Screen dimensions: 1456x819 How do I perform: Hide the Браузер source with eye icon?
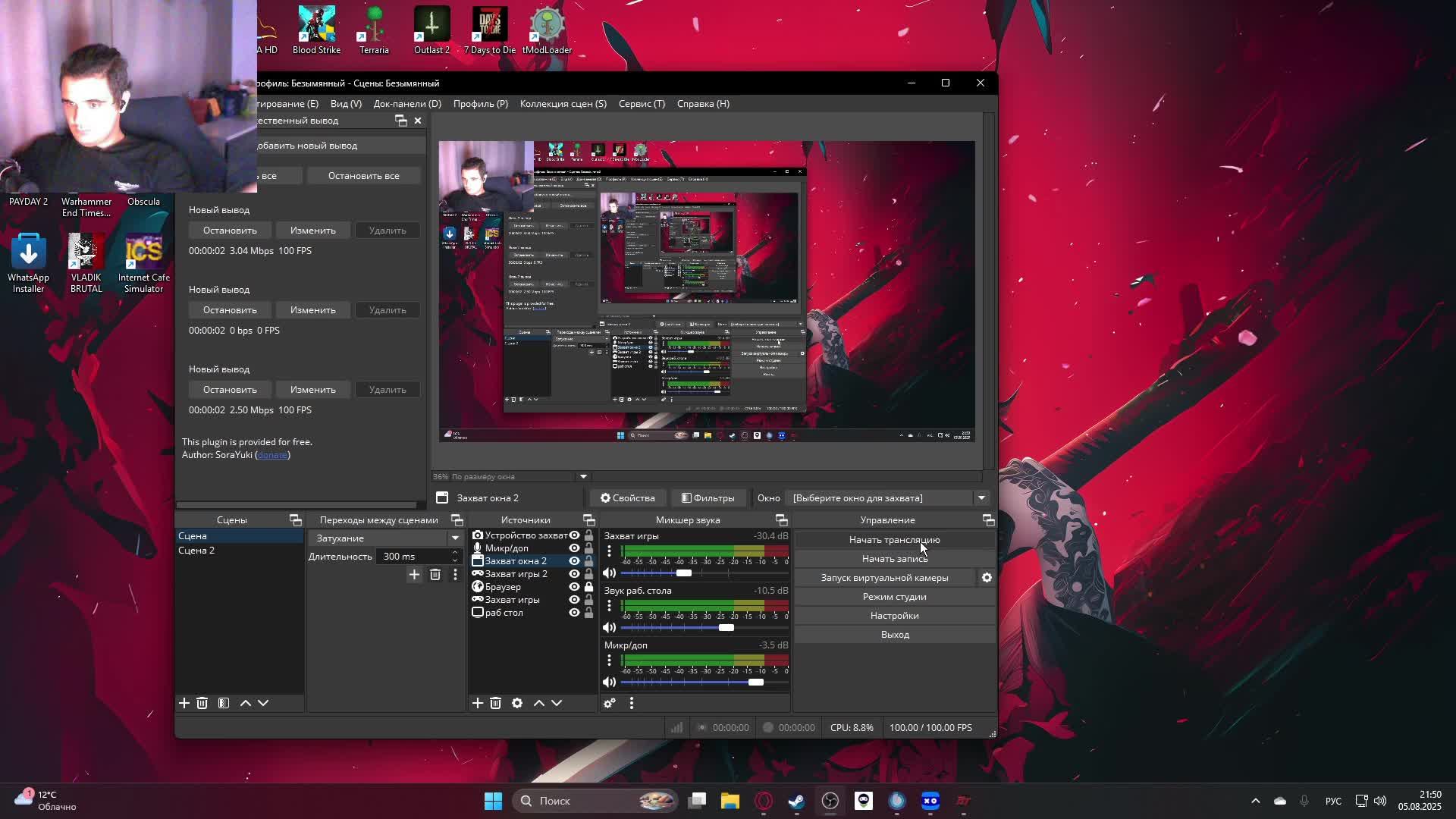574,587
